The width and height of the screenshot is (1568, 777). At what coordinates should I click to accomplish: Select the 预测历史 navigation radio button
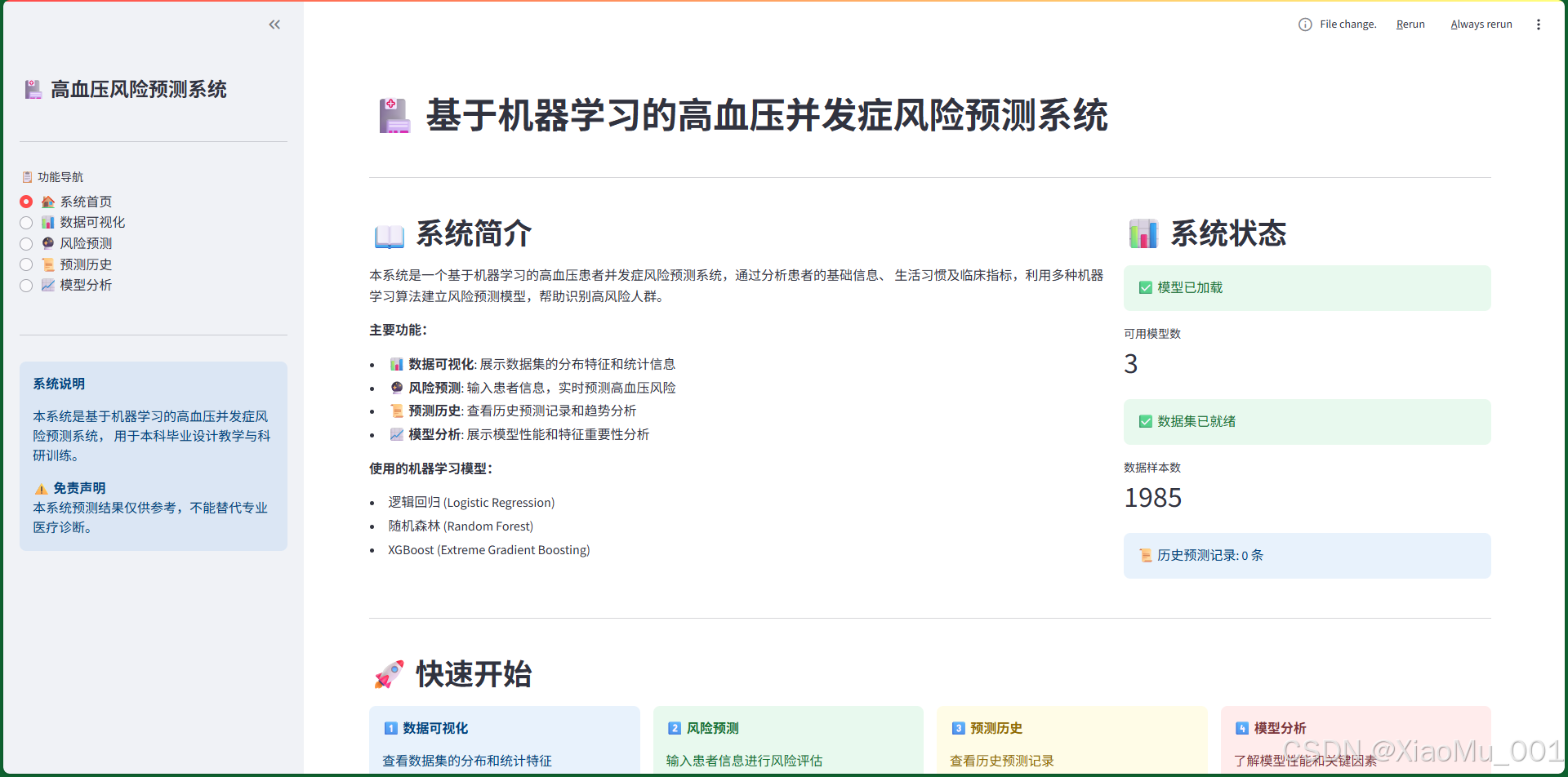pos(26,264)
